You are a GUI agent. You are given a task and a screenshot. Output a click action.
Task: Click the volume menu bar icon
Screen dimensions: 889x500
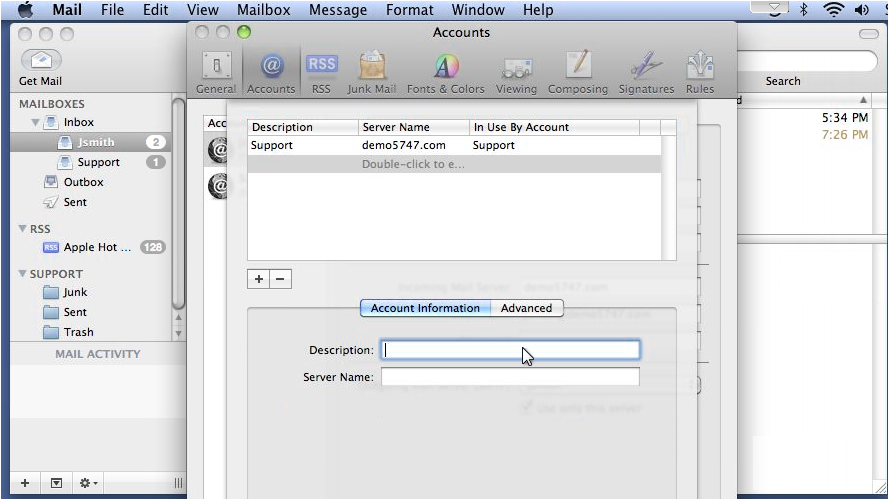pyautogui.click(x=862, y=10)
